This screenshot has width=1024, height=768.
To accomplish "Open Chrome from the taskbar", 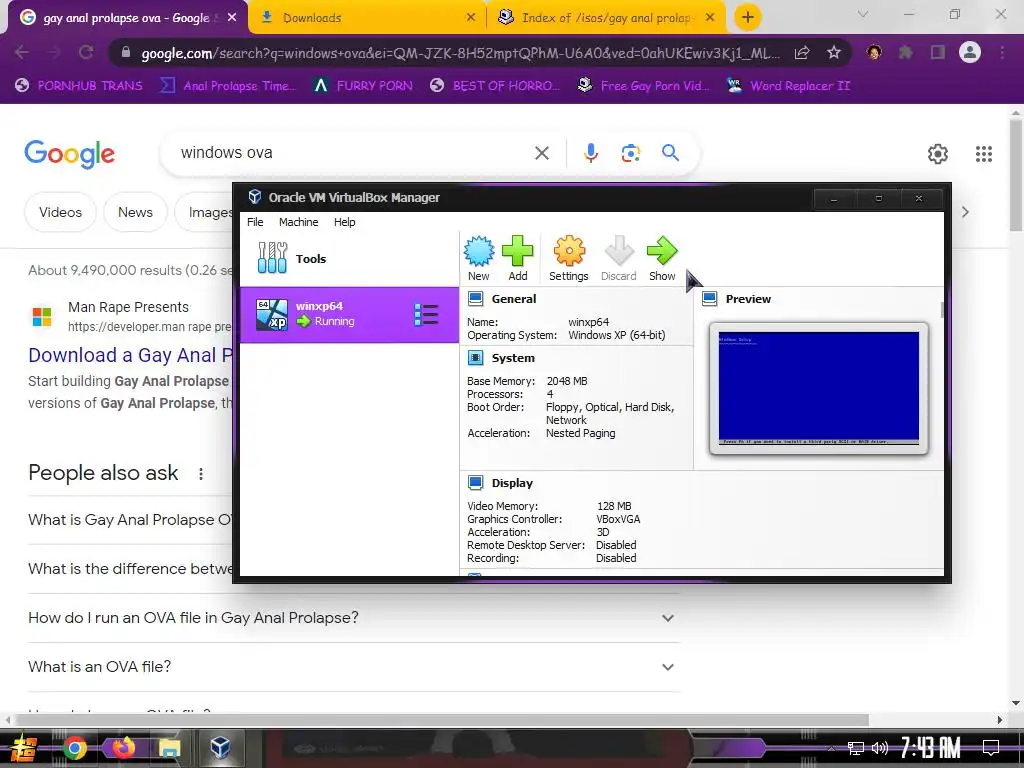I will click(74, 748).
